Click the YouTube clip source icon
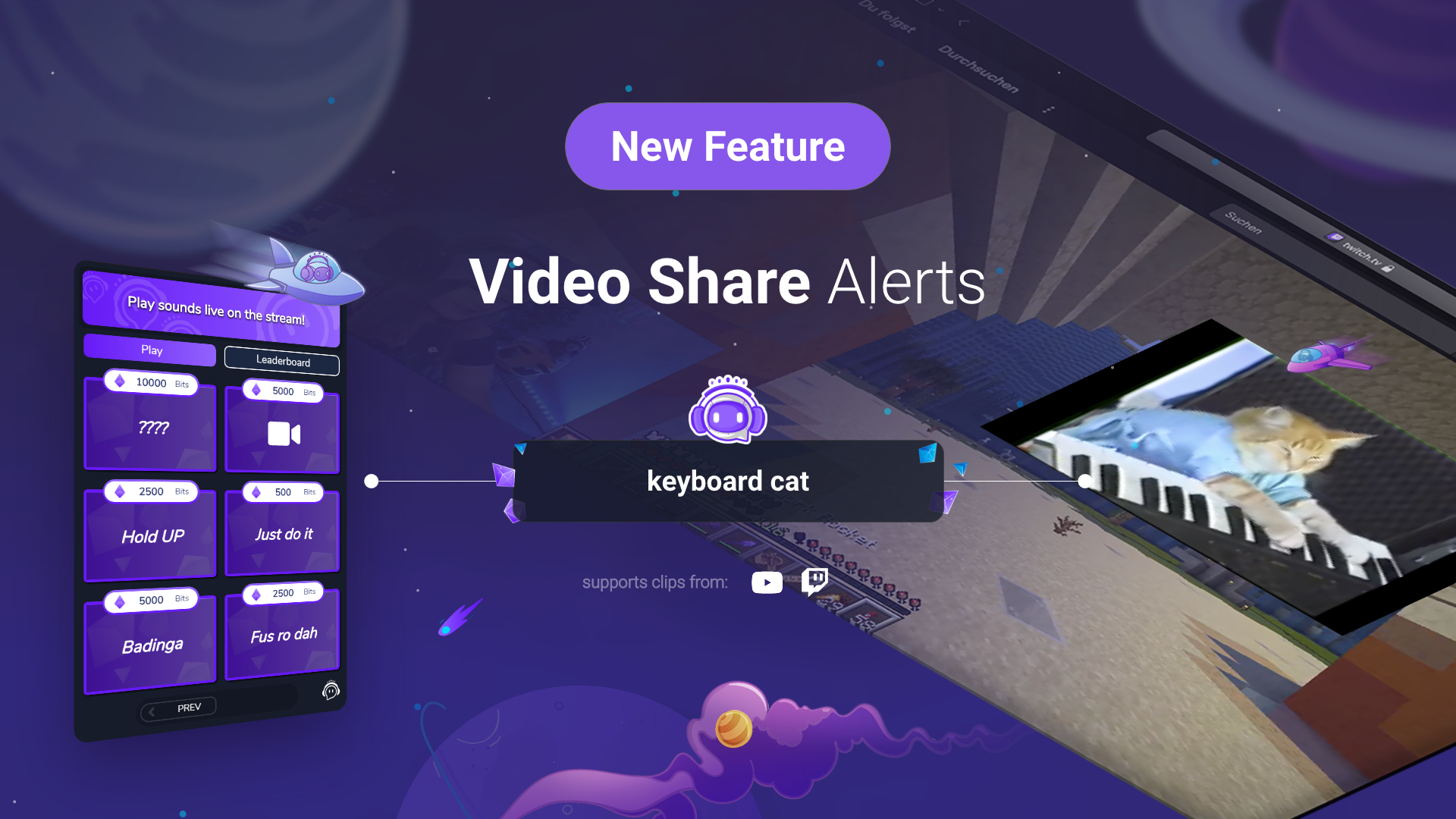Image resolution: width=1456 pixels, height=819 pixels. [x=766, y=581]
